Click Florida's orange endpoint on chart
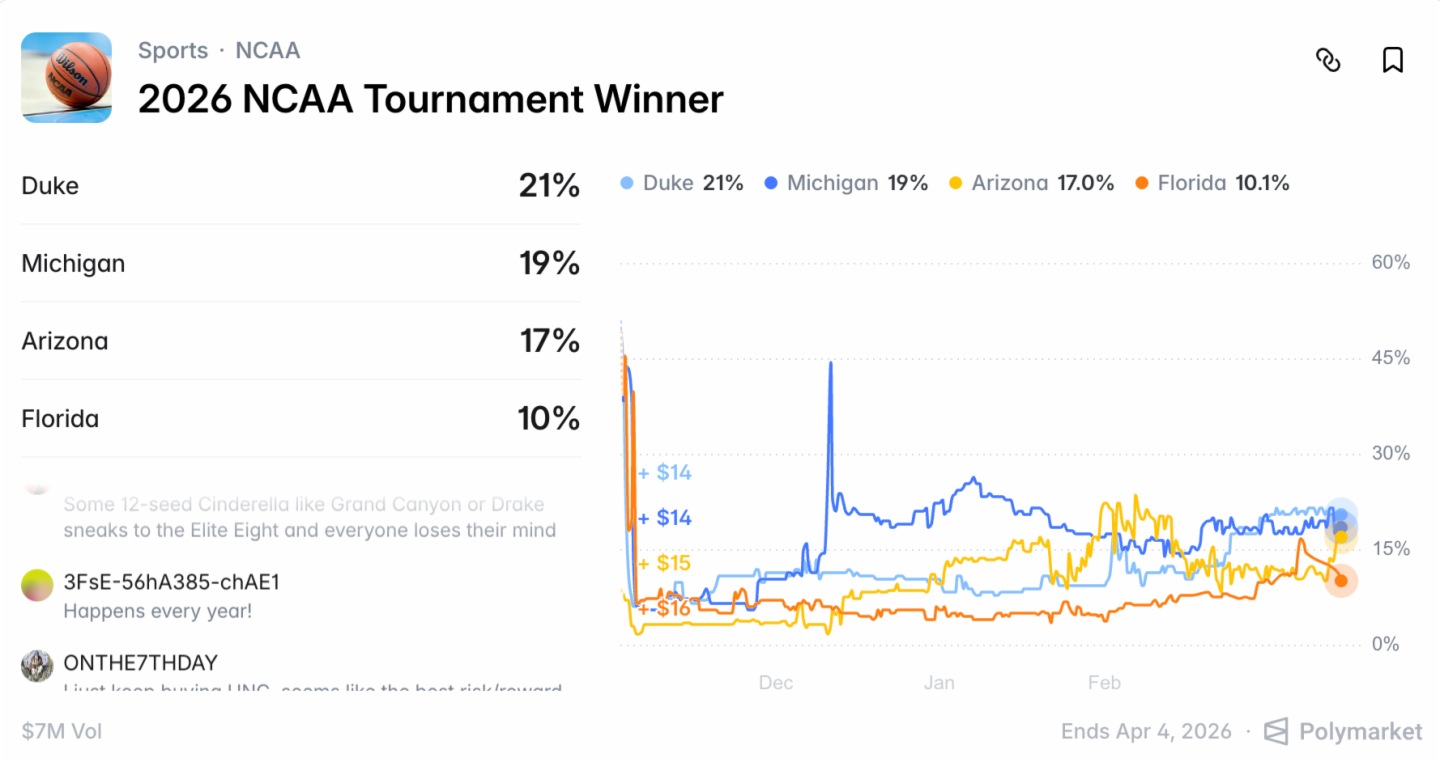Screen dimensions: 1440x762 (1341, 581)
